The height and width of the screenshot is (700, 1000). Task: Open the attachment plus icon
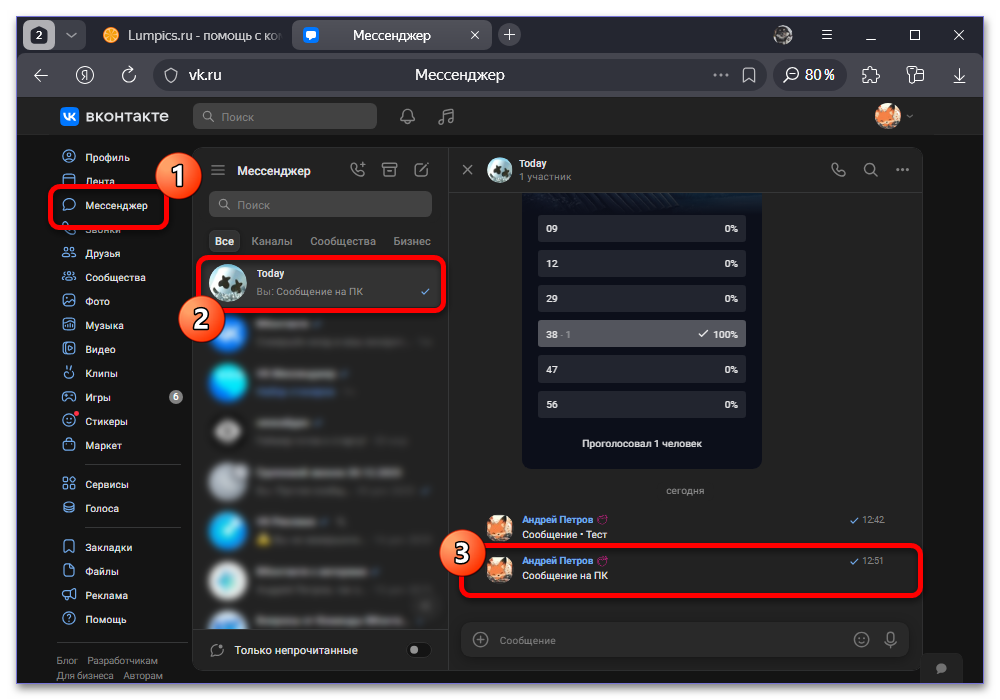click(x=480, y=639)
